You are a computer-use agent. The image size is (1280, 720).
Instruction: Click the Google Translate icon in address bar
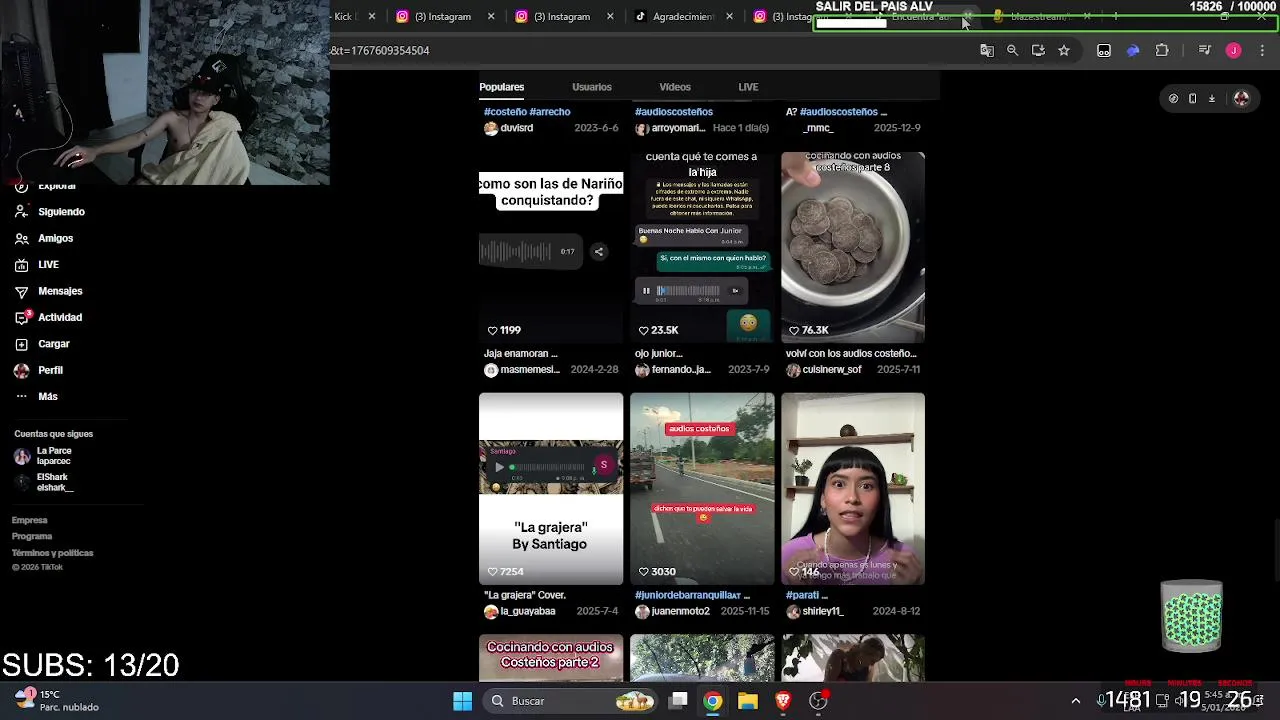[987, 50]
